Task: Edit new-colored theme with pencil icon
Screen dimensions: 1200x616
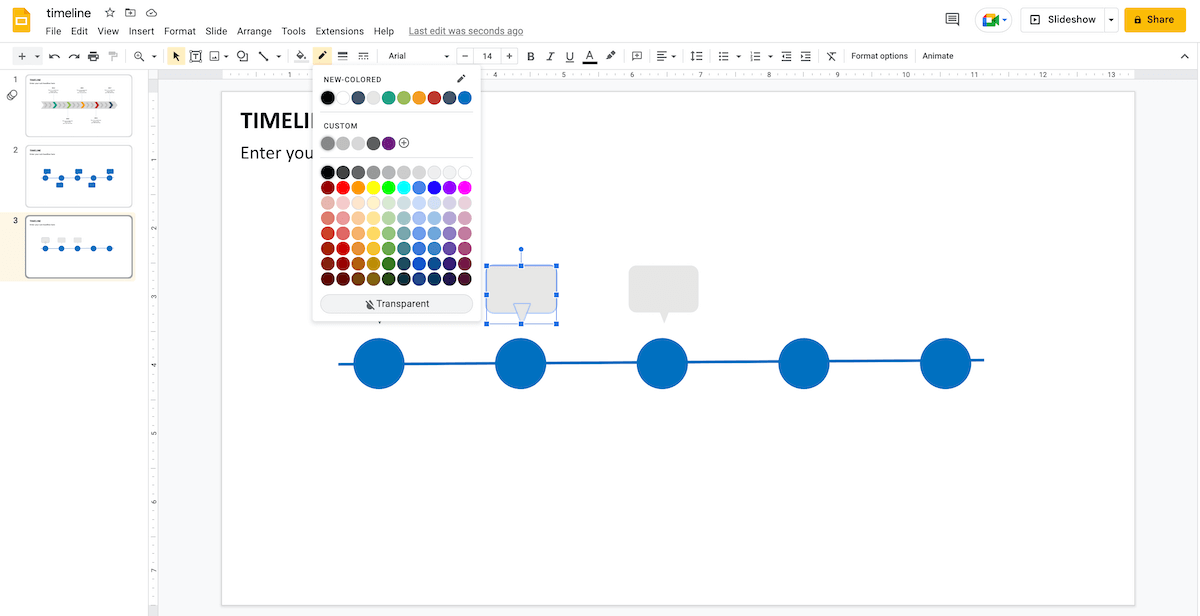Action: [461, 79]
